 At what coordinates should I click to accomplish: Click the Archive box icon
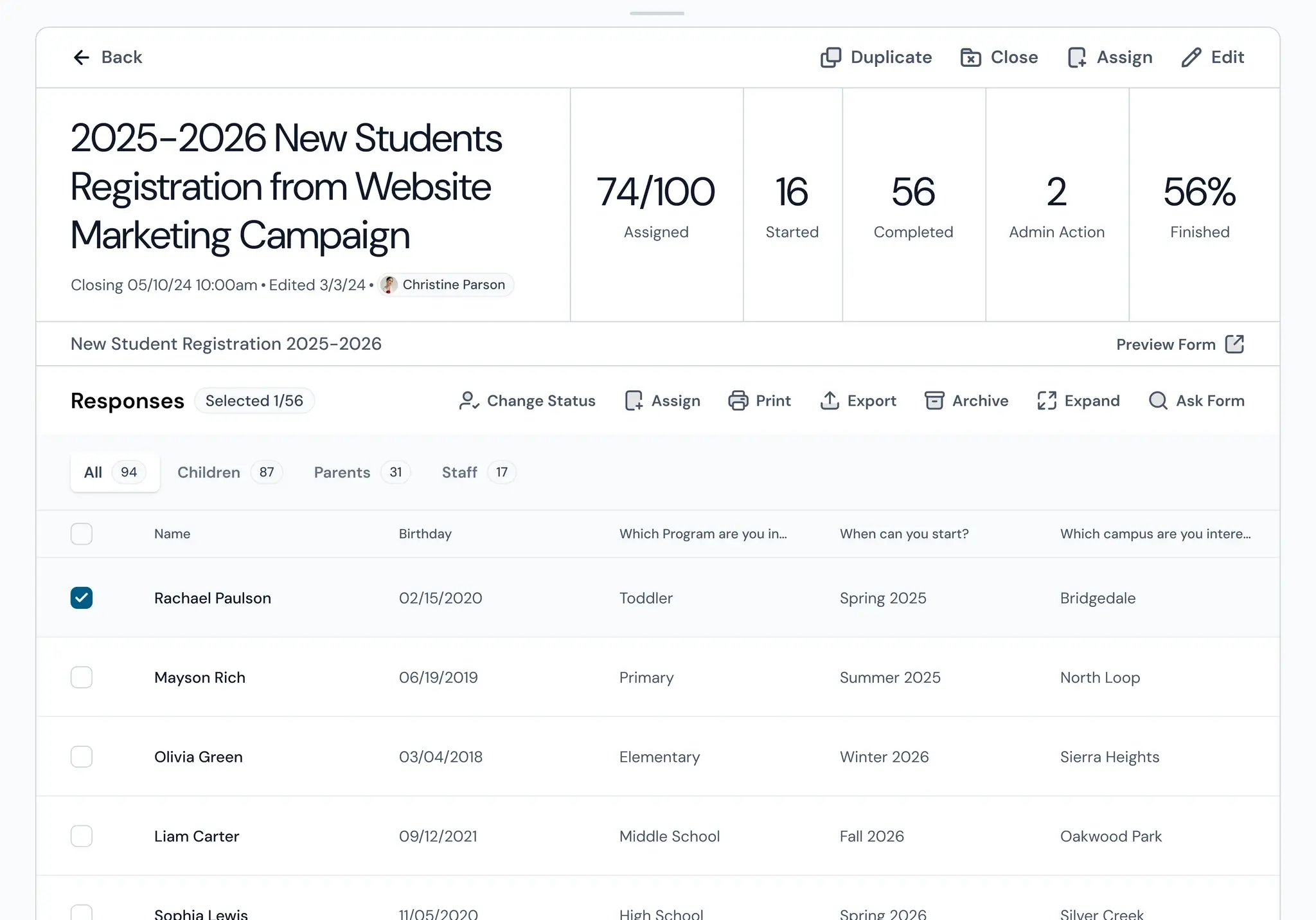tap(934, 401)
